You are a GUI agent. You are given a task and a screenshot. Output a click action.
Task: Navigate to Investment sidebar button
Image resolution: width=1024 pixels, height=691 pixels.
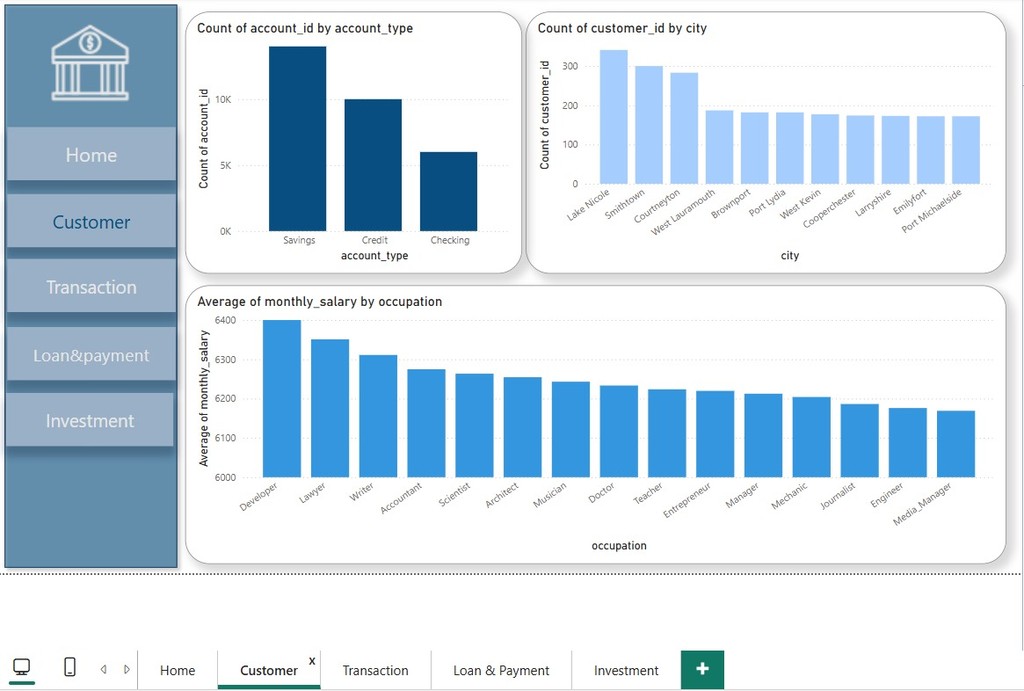90,421
